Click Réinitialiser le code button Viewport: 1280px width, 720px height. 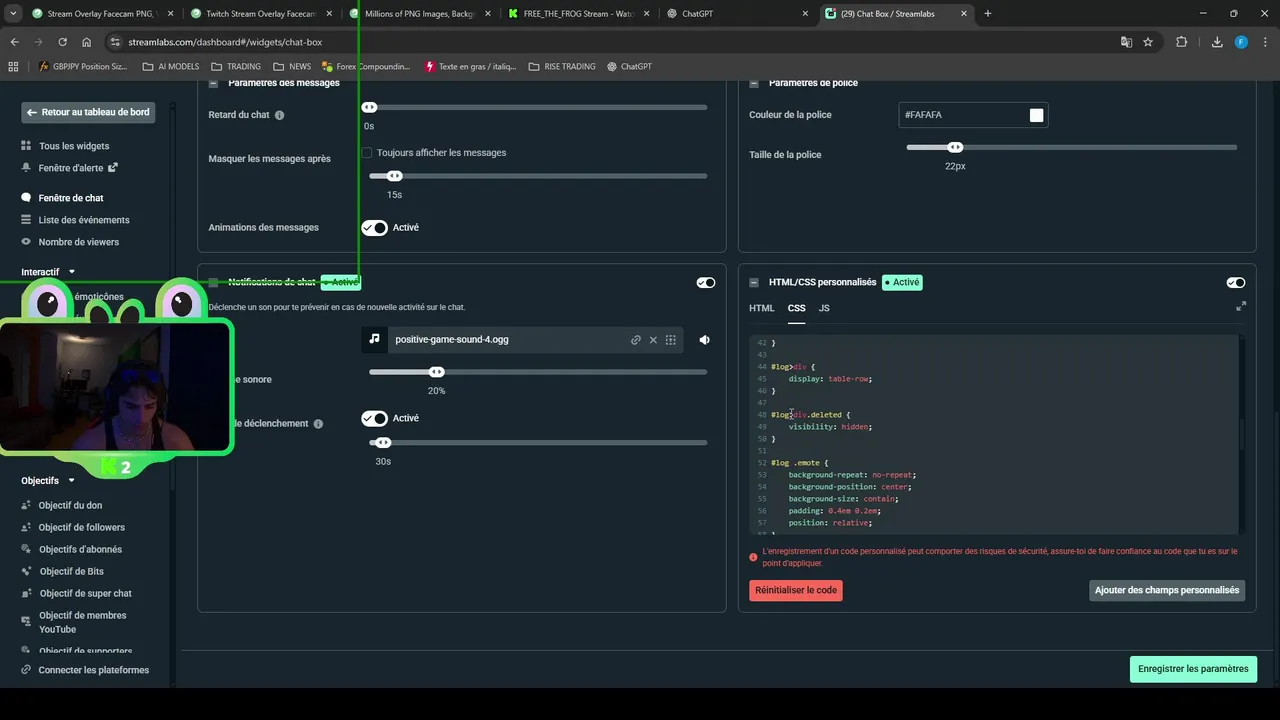(796, 590)
